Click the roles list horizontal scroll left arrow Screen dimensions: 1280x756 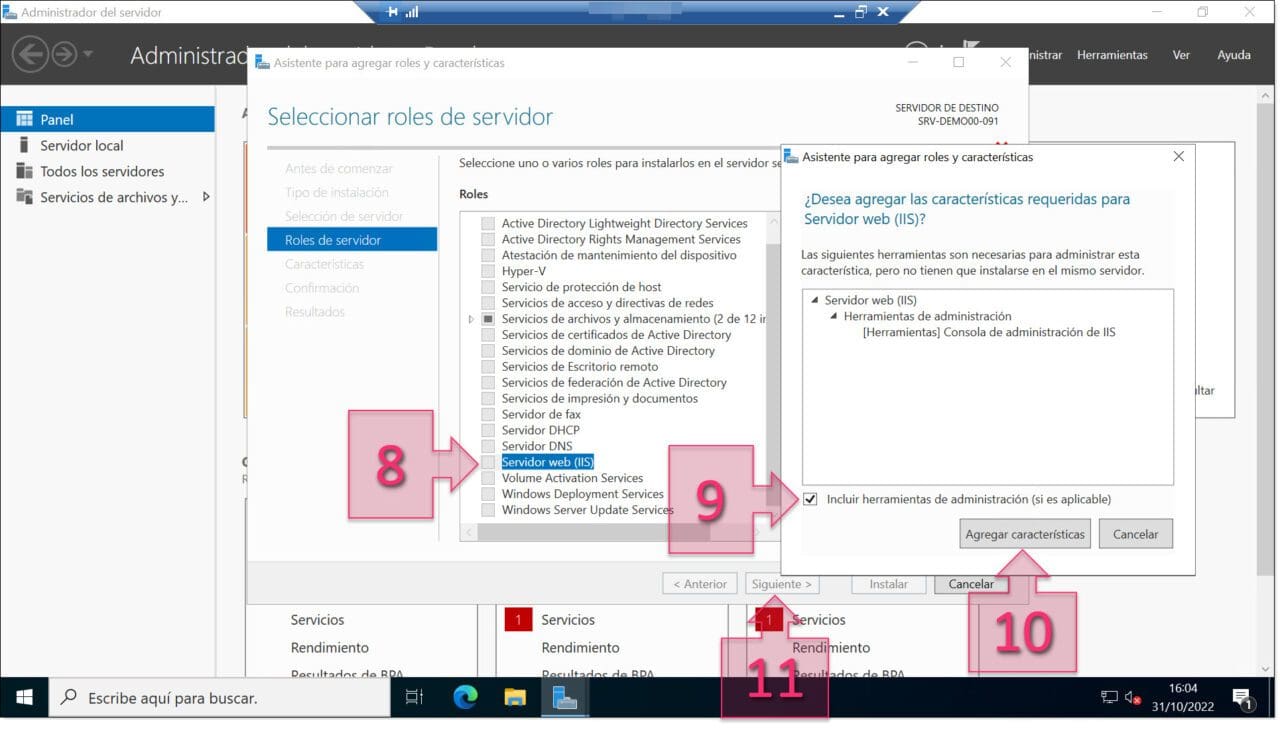[x=468, y=533]
